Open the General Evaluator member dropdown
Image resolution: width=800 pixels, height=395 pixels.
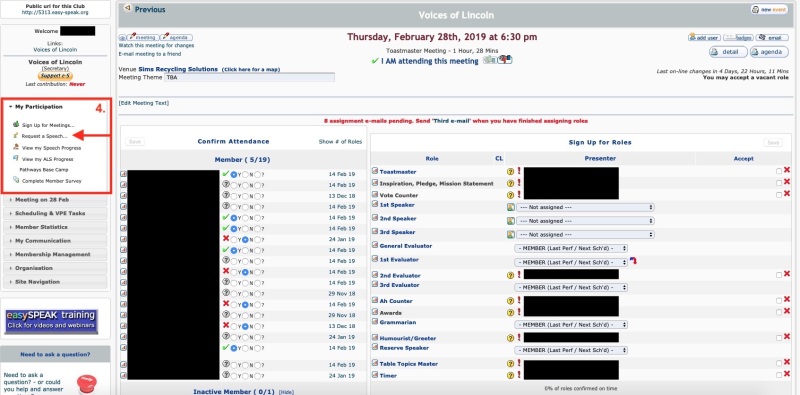(571, 248)
